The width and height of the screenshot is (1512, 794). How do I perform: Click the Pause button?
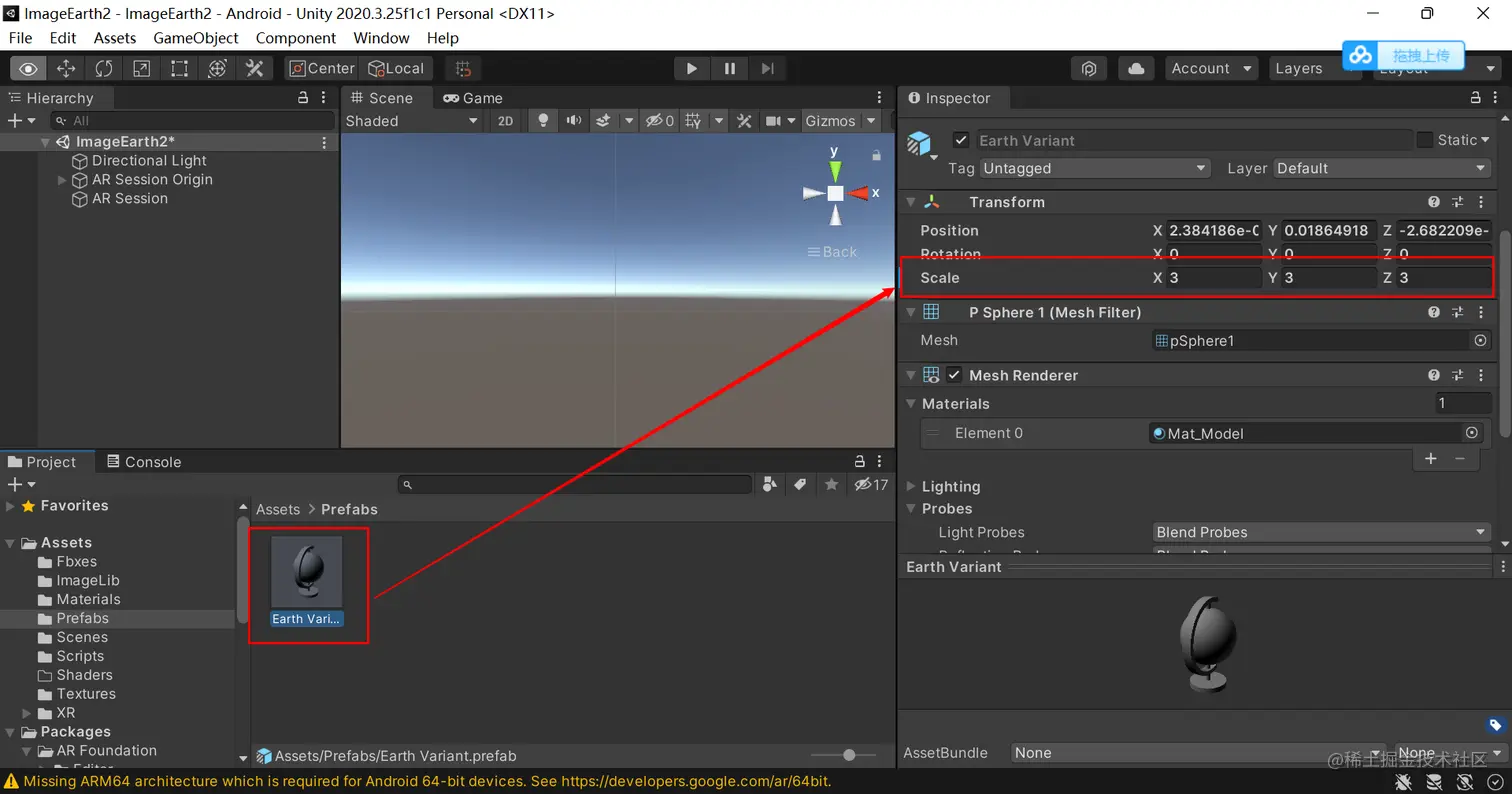730,68
